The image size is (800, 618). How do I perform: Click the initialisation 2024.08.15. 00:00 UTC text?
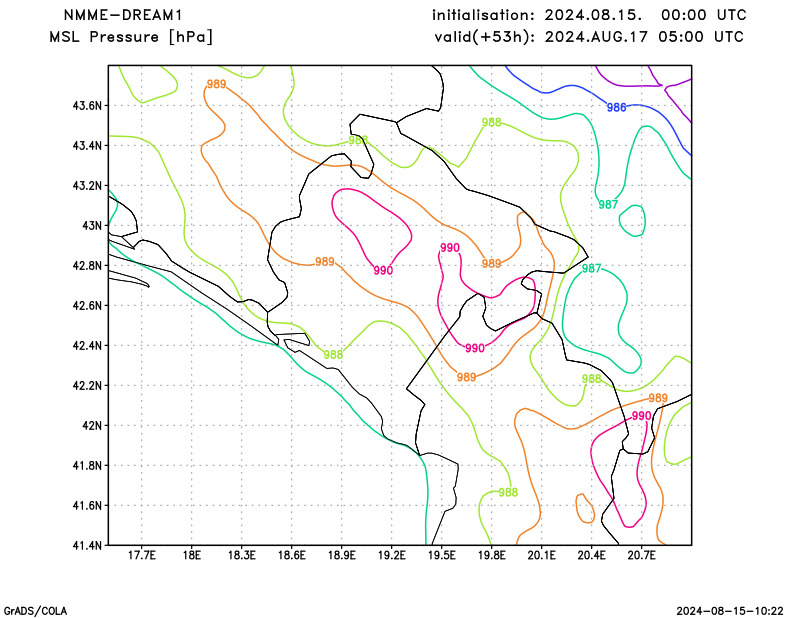pos(589,15)
